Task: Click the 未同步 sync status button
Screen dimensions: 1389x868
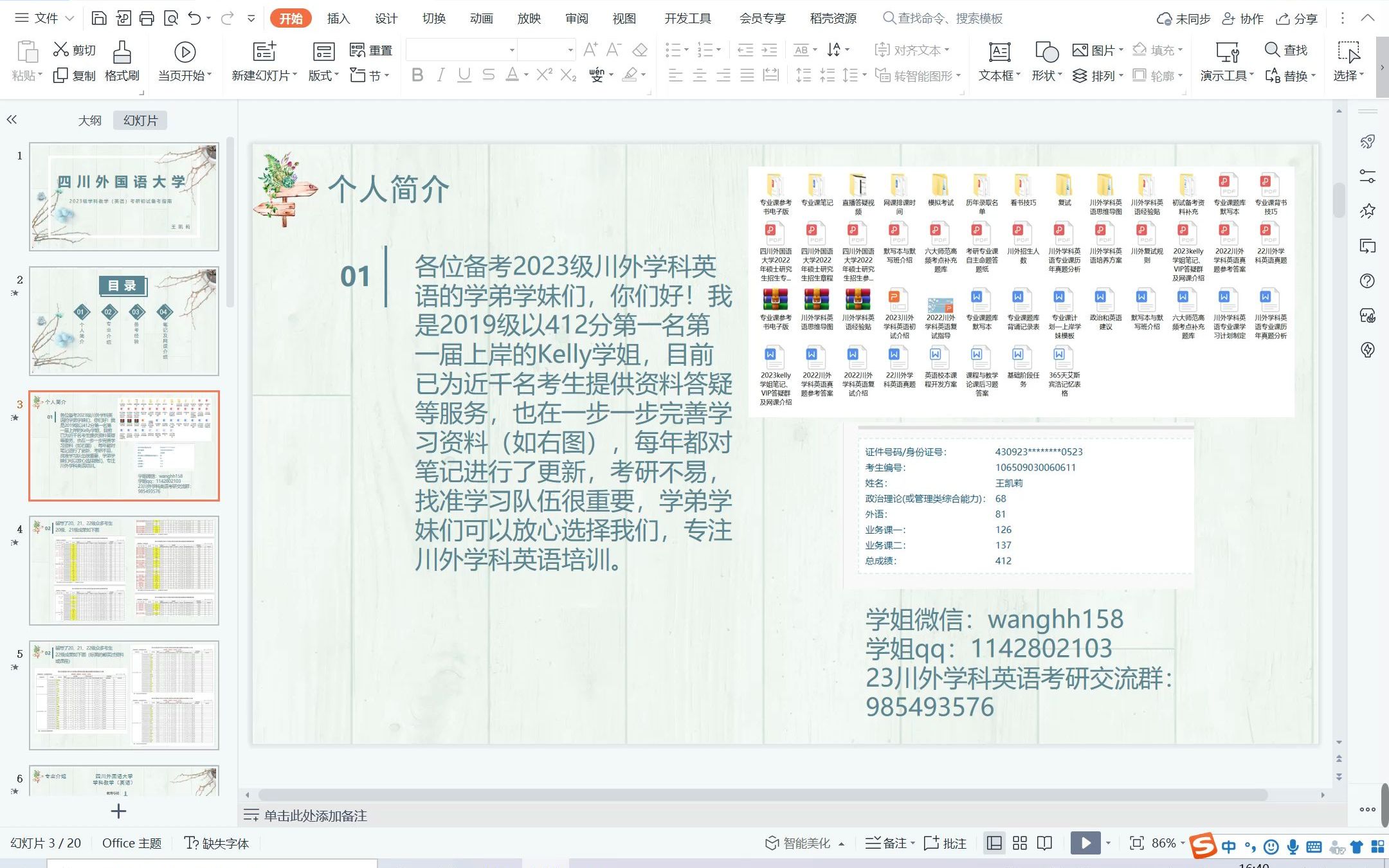Action: pos(1183,19)
